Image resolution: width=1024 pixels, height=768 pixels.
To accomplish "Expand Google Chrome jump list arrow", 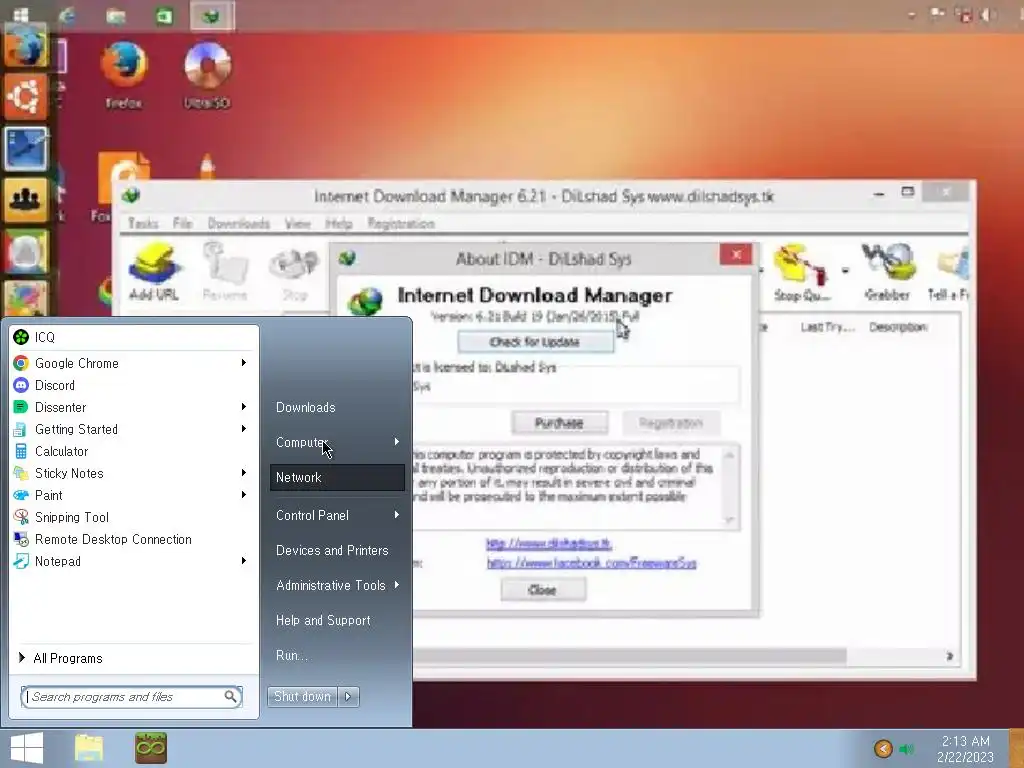I will click(244, 362).
